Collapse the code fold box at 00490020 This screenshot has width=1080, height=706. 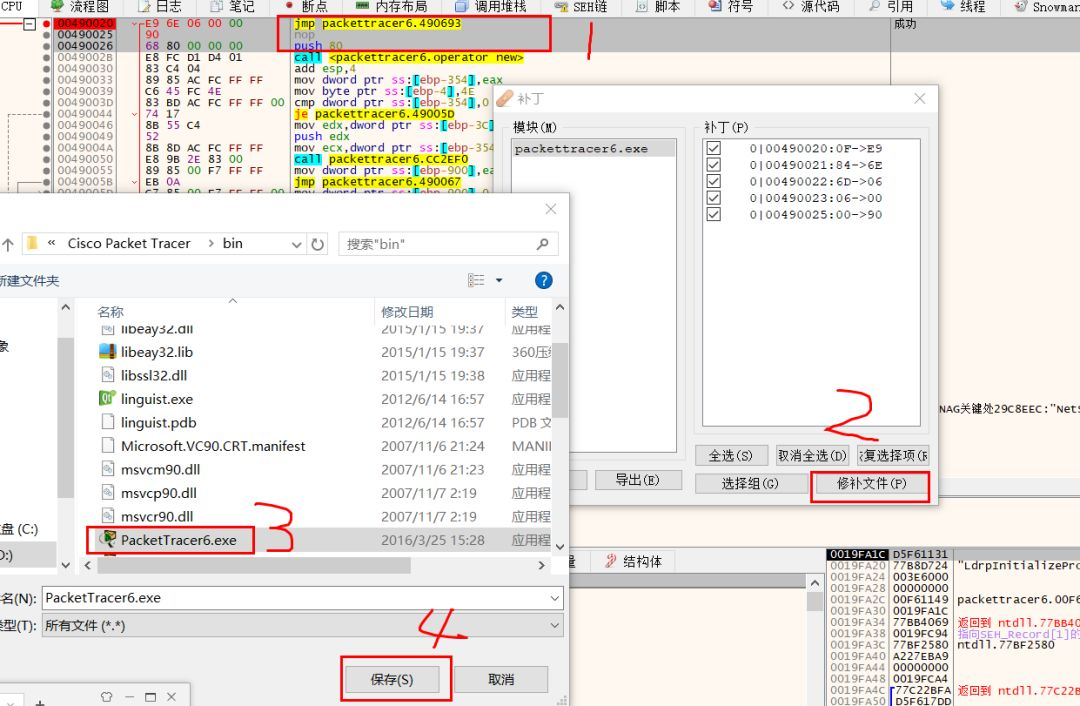[29, 24]
